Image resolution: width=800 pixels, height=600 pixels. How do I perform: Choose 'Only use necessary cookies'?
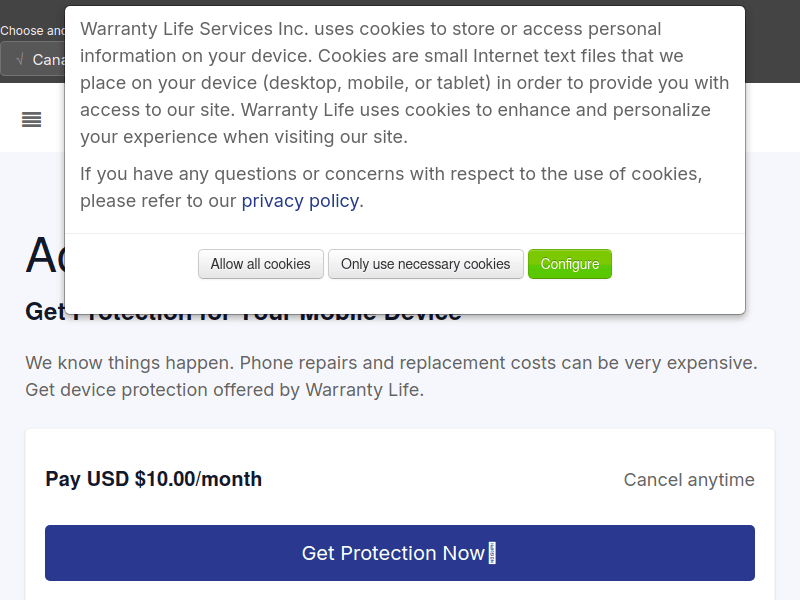(x=425, y=264)
